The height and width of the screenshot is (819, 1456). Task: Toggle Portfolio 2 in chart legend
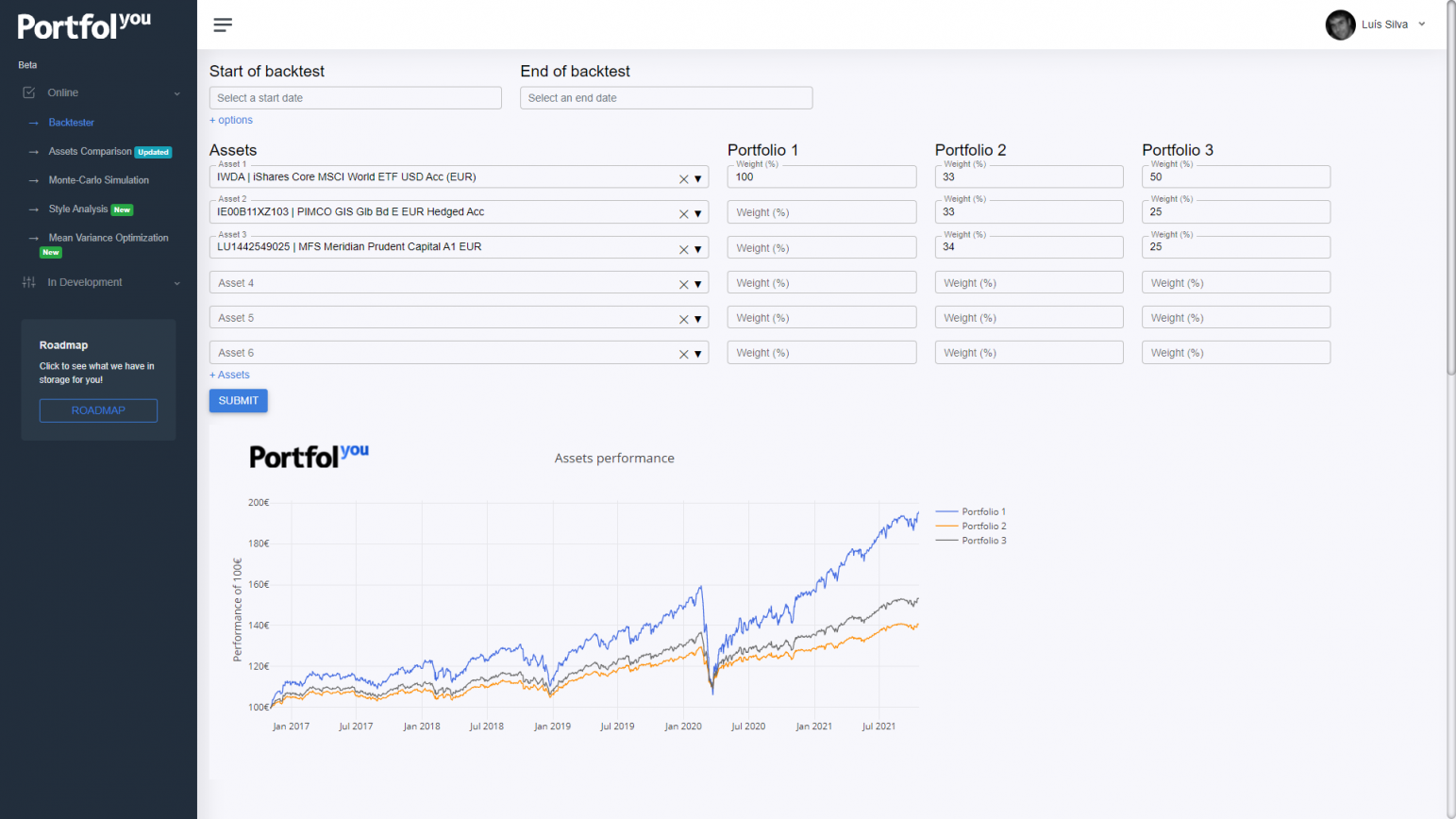971,526
